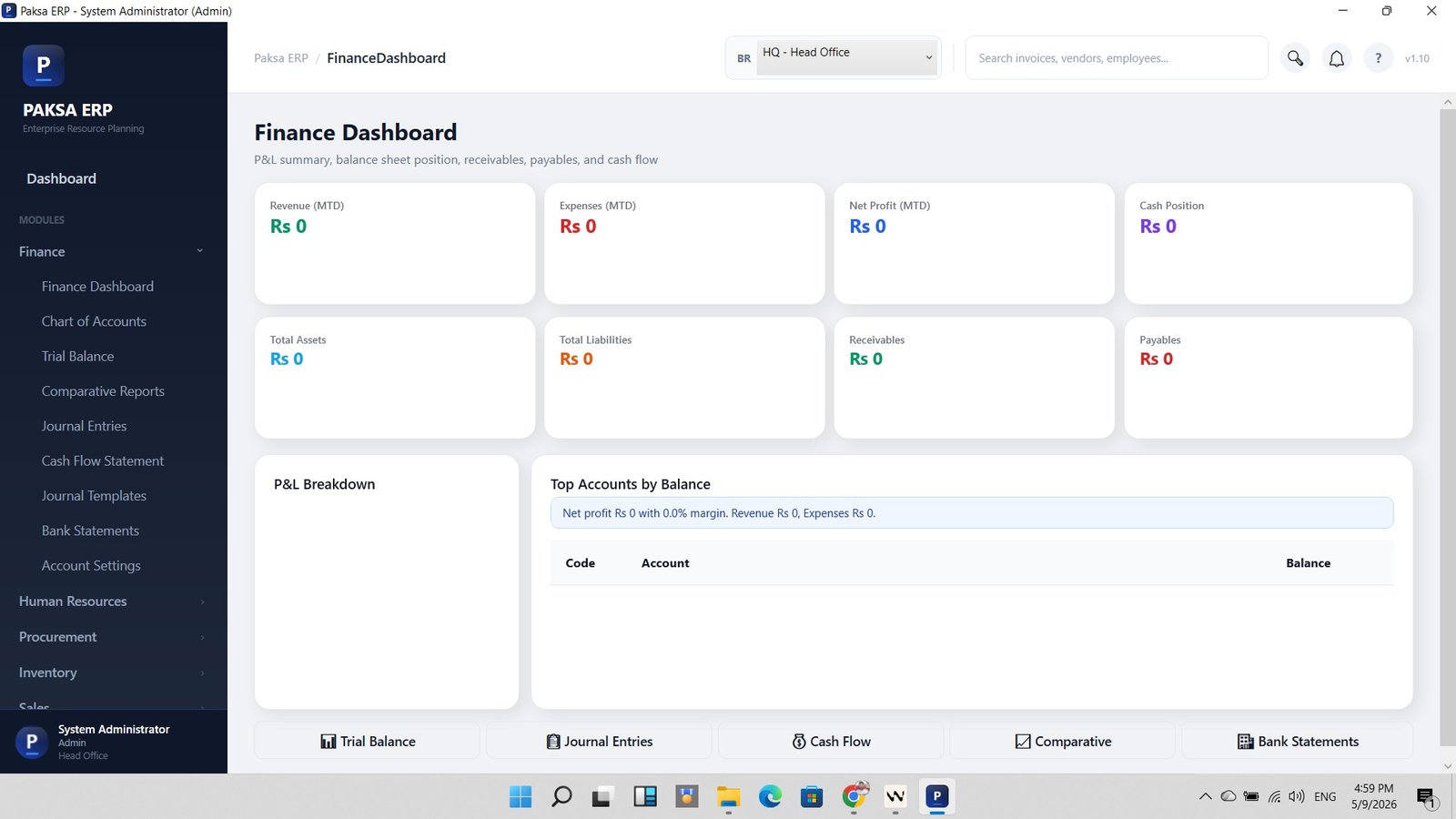Viewport: 1456px width, 819px height.
Task: Click the network Wi-Fi tray icon
Action: 1274,796
